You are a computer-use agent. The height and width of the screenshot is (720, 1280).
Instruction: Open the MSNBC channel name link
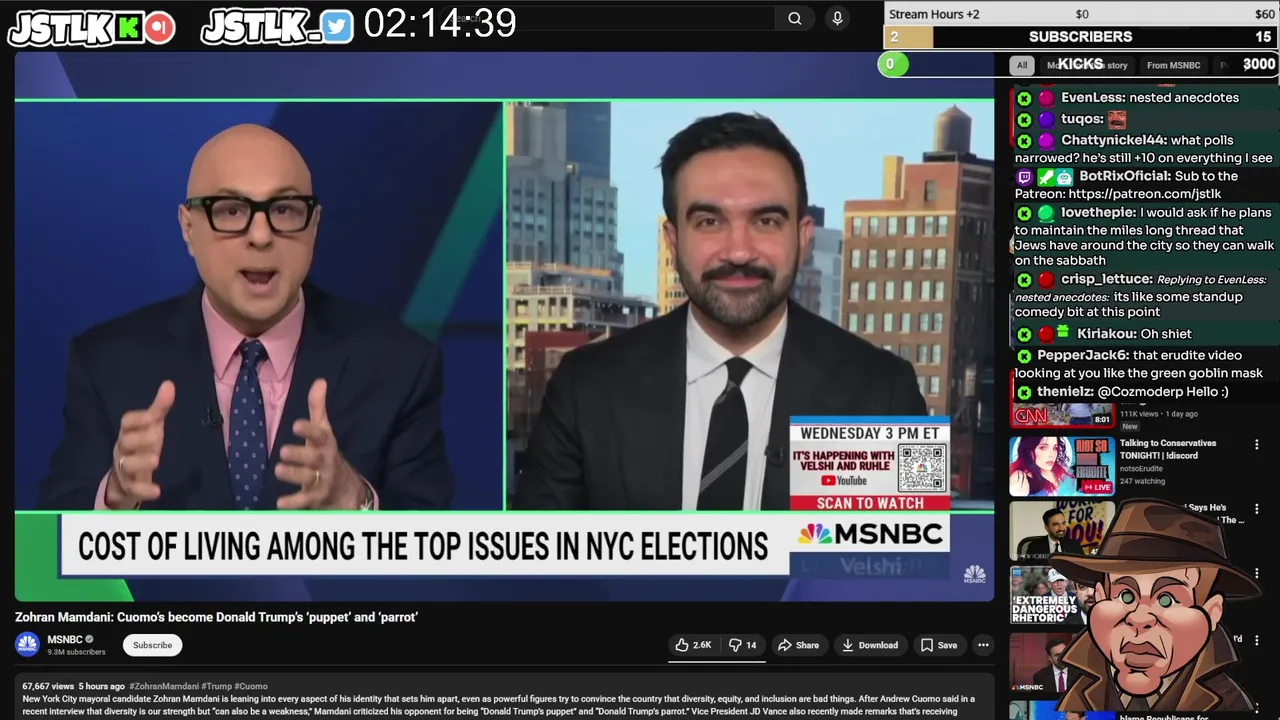tap(65, 640)
